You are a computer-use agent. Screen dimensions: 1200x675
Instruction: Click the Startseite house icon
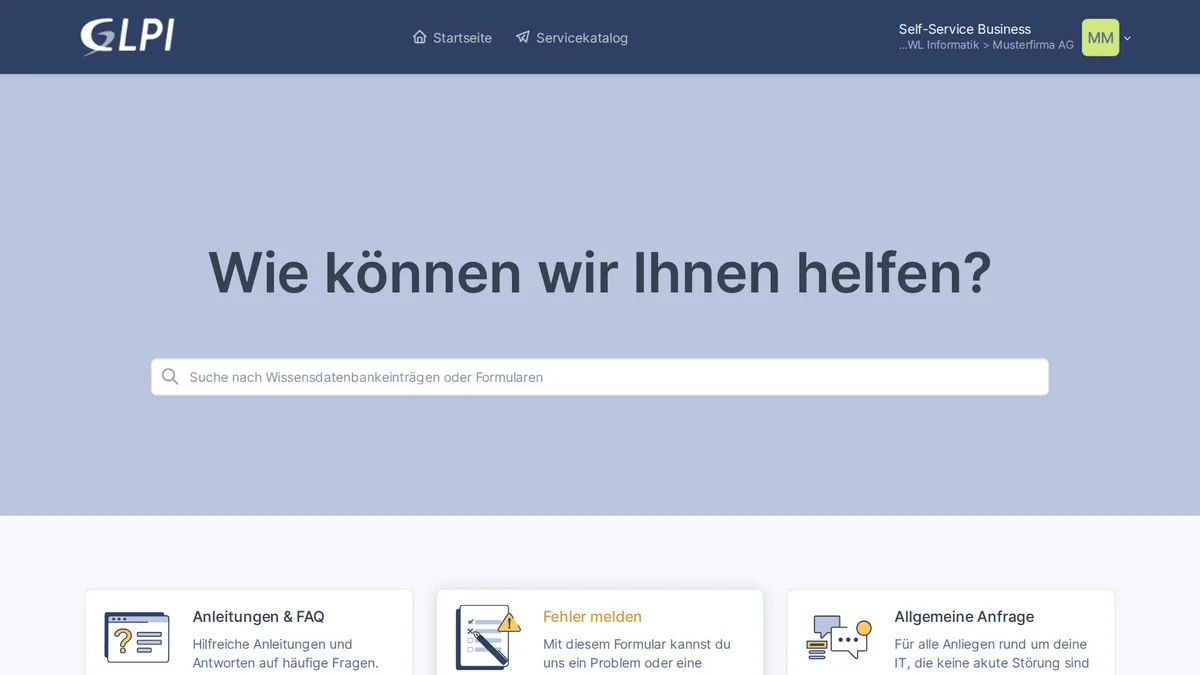point(420,37)
